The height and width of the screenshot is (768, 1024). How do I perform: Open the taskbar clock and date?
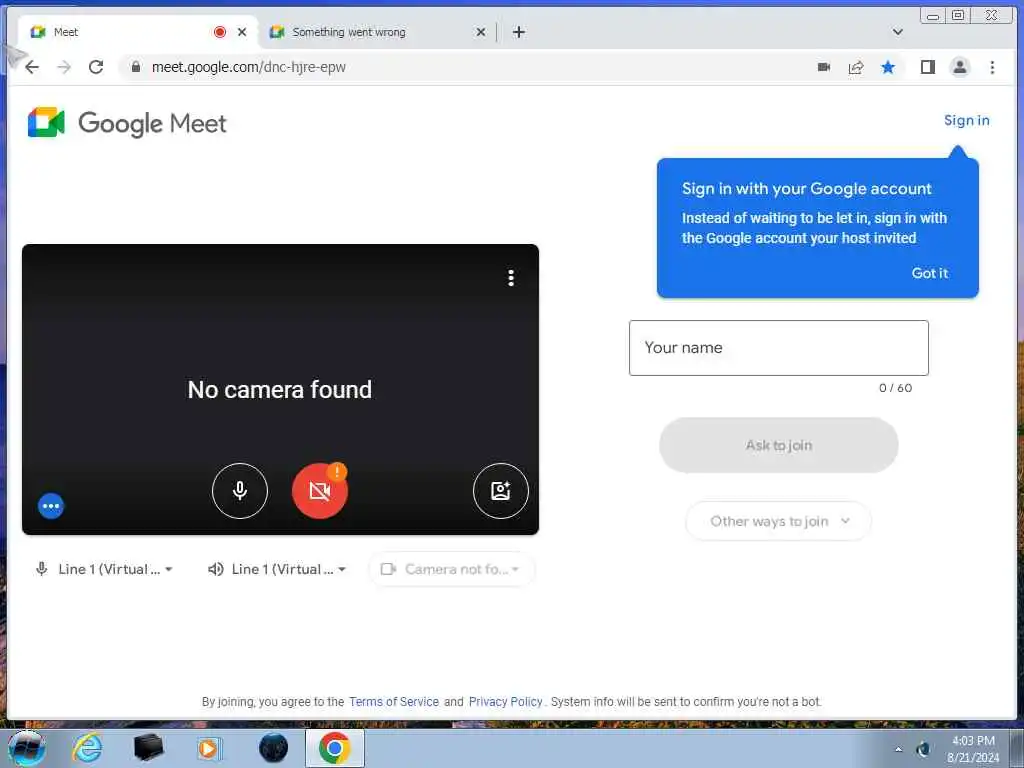972,749
